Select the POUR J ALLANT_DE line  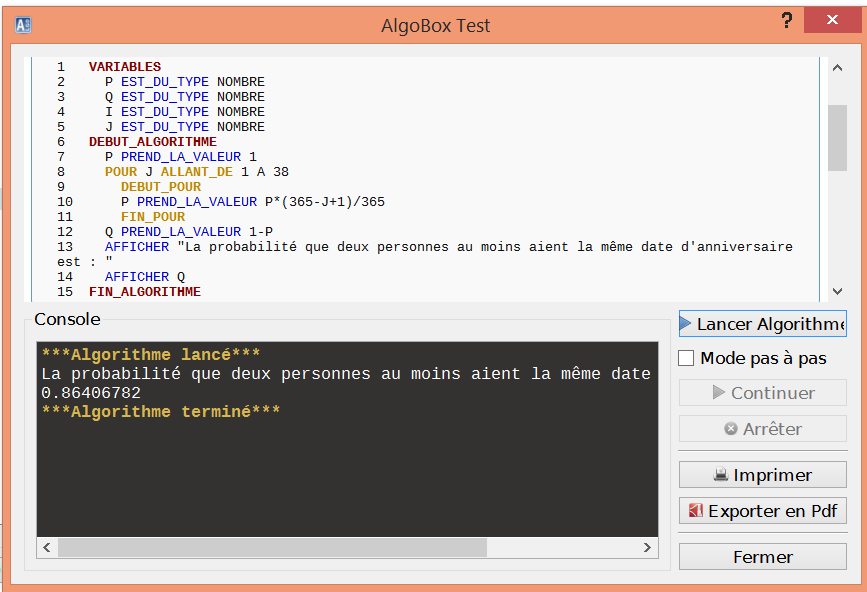pyautogui.click(x=196, y=172)
